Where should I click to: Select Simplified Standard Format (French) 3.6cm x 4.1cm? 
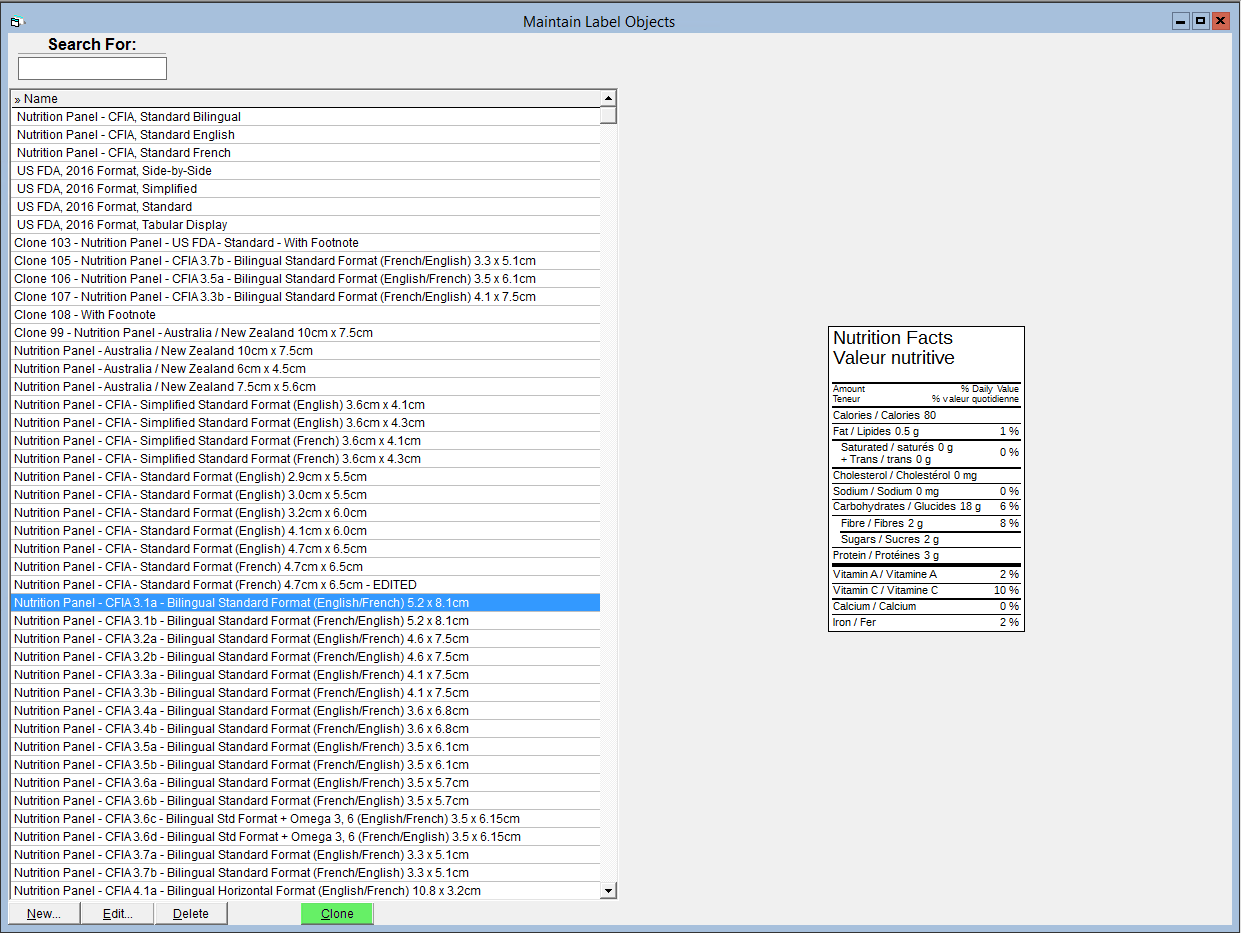pos(306,441)
